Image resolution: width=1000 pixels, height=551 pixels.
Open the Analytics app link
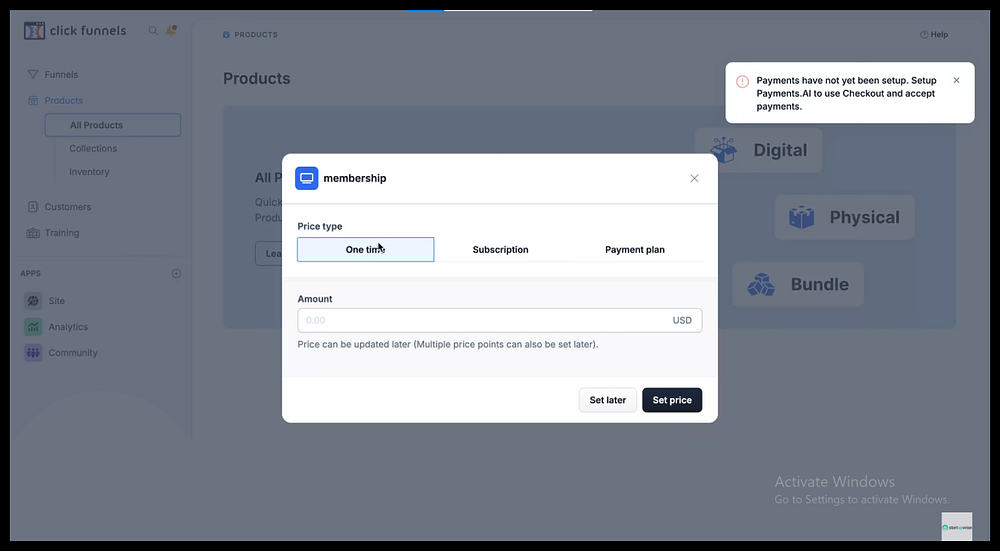[68, 327]
